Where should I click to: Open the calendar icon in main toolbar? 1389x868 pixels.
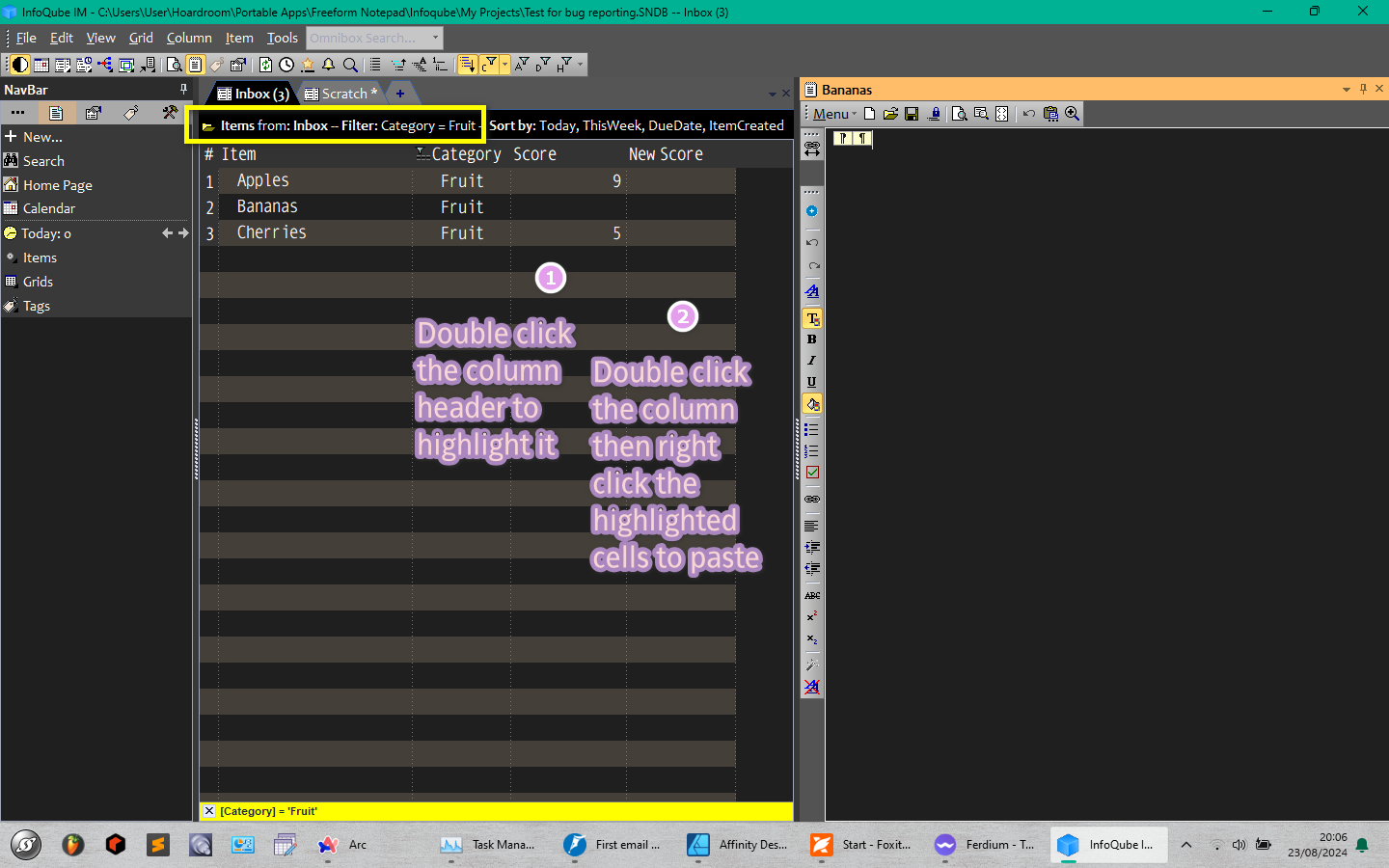tap(41, 65)
